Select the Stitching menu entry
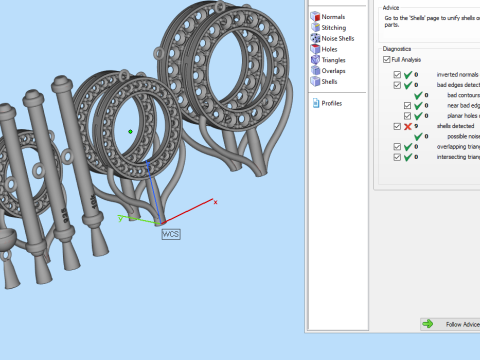The width and height of the screenshot is (480, 360). tap(334, 28)
